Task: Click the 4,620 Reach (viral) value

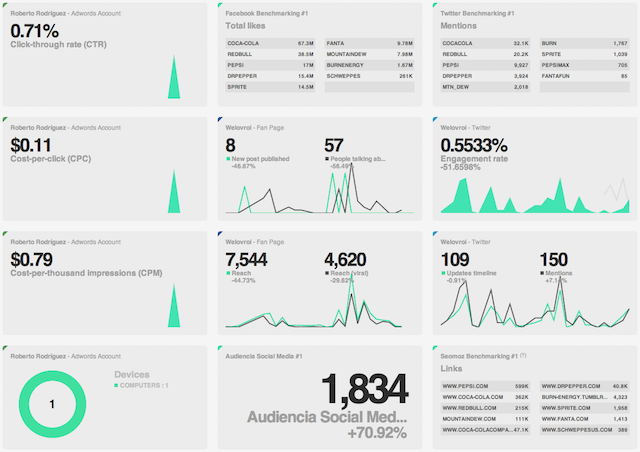Action: tap(345, 260)
